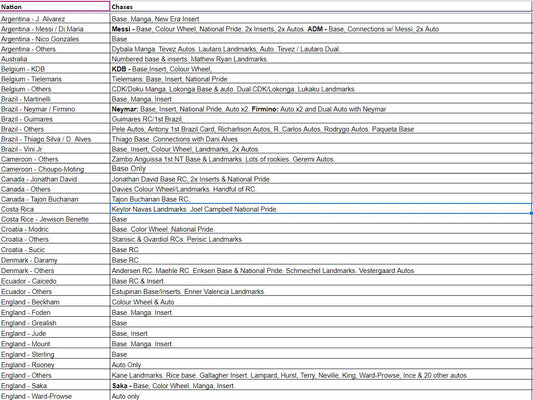Click the Base Only chases cell
The width and height of the screenshot is (533, 400).
[x=321, y=169]
